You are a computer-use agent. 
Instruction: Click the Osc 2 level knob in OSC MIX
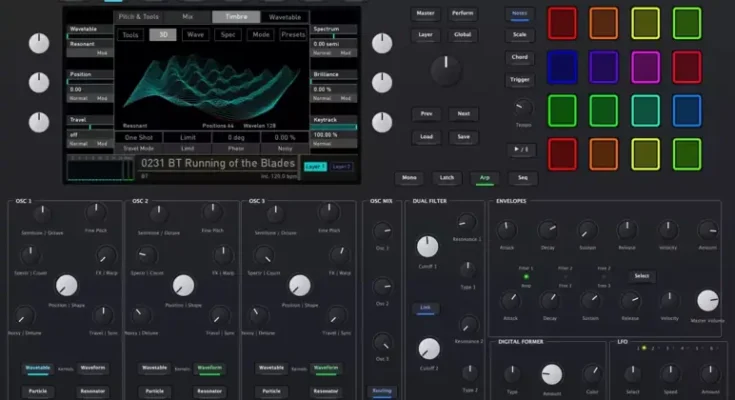tap(382, 287)
